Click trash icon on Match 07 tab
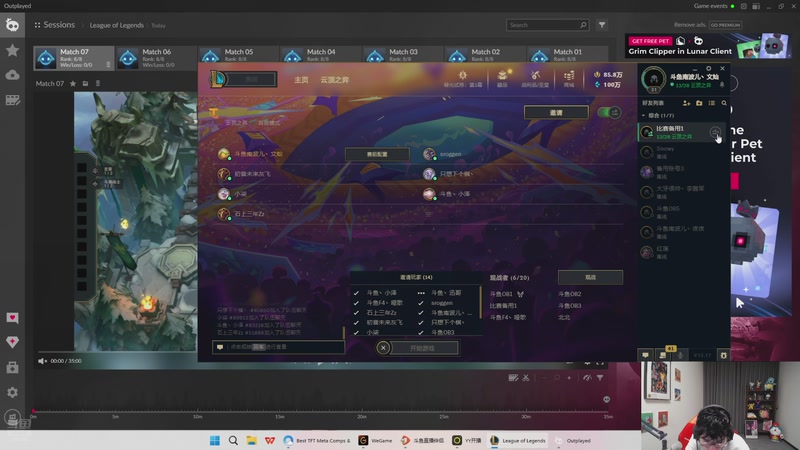The image size is (800, 450). point(108,65)
